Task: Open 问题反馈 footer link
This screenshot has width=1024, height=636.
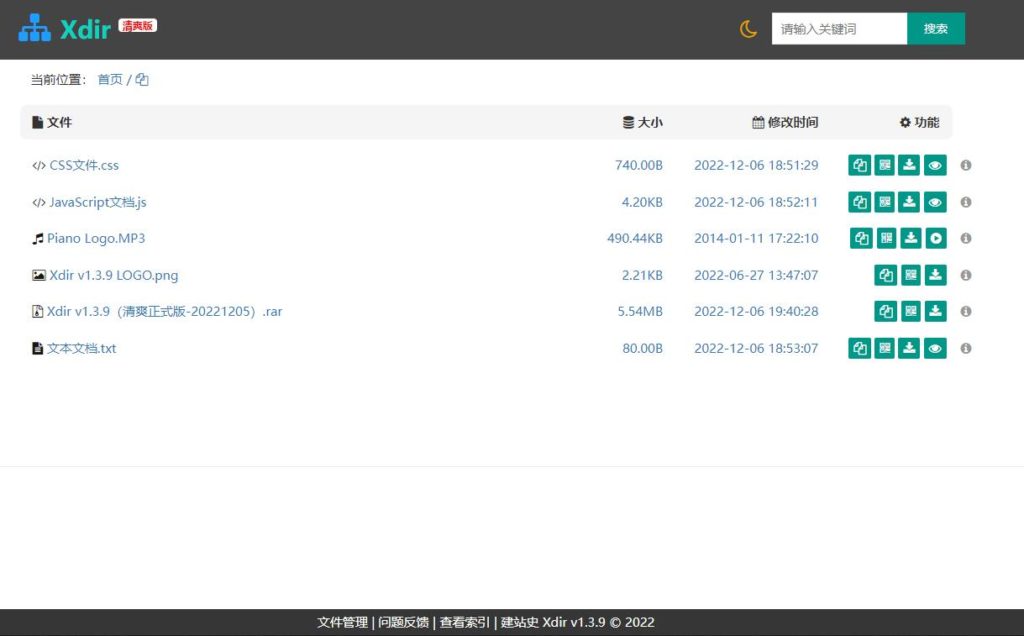Action: tap(403, 622)
